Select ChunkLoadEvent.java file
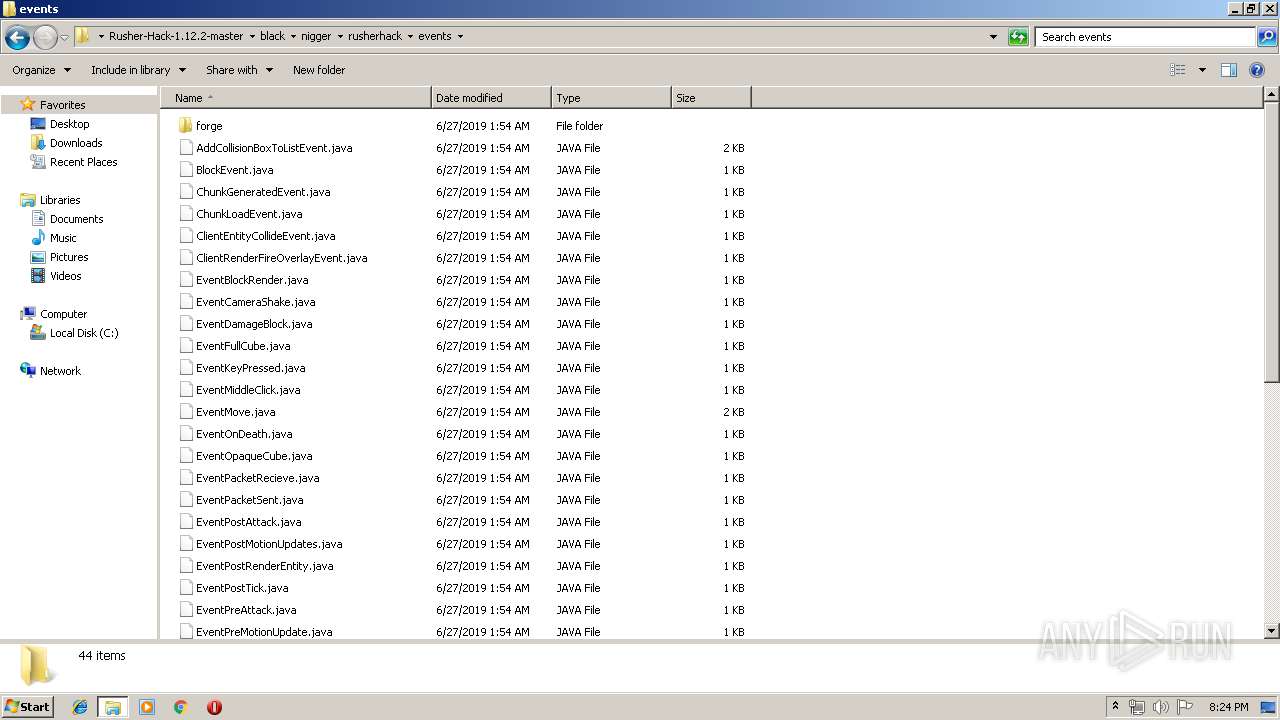The height and width of the screenshot is (720, 1280). coord(249,214)
